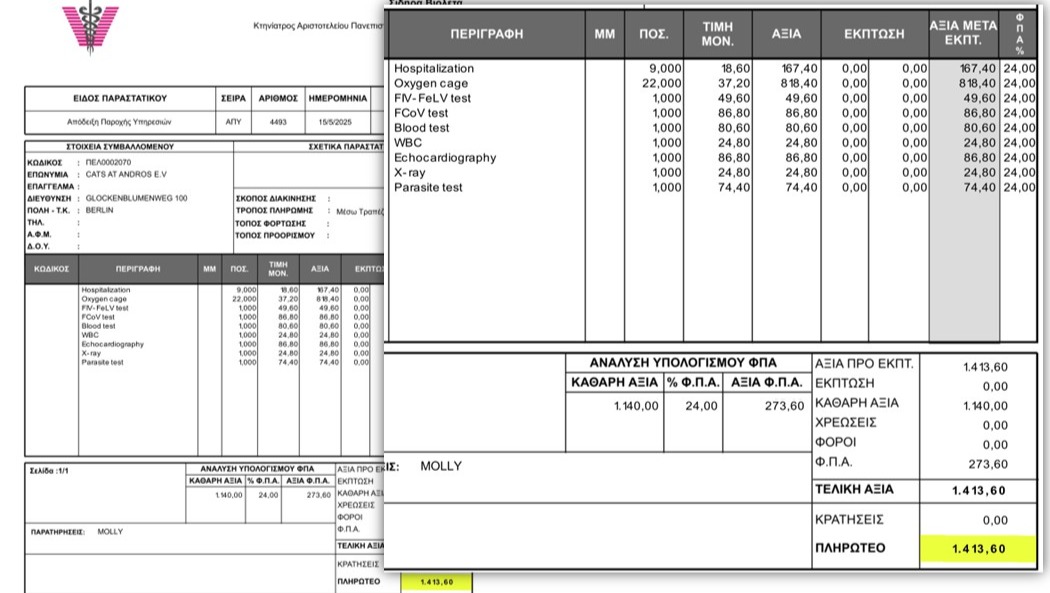Click "ΑΞΙΑ ΜΕΤΑ ΕΚΠΤ." header in the enlarged table

click(x=963, y=33)
